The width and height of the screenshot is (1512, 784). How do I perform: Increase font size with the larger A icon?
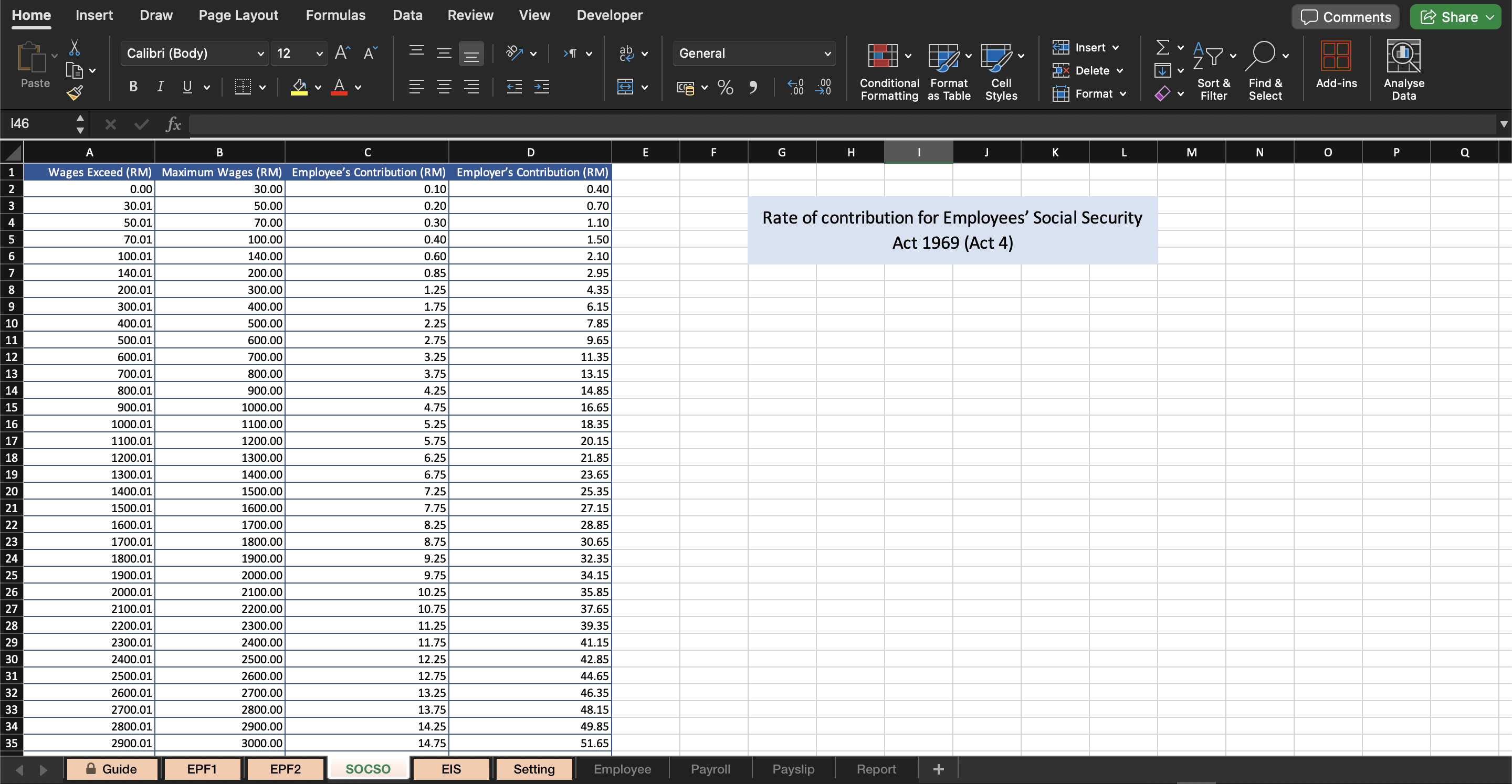(342, 54)
